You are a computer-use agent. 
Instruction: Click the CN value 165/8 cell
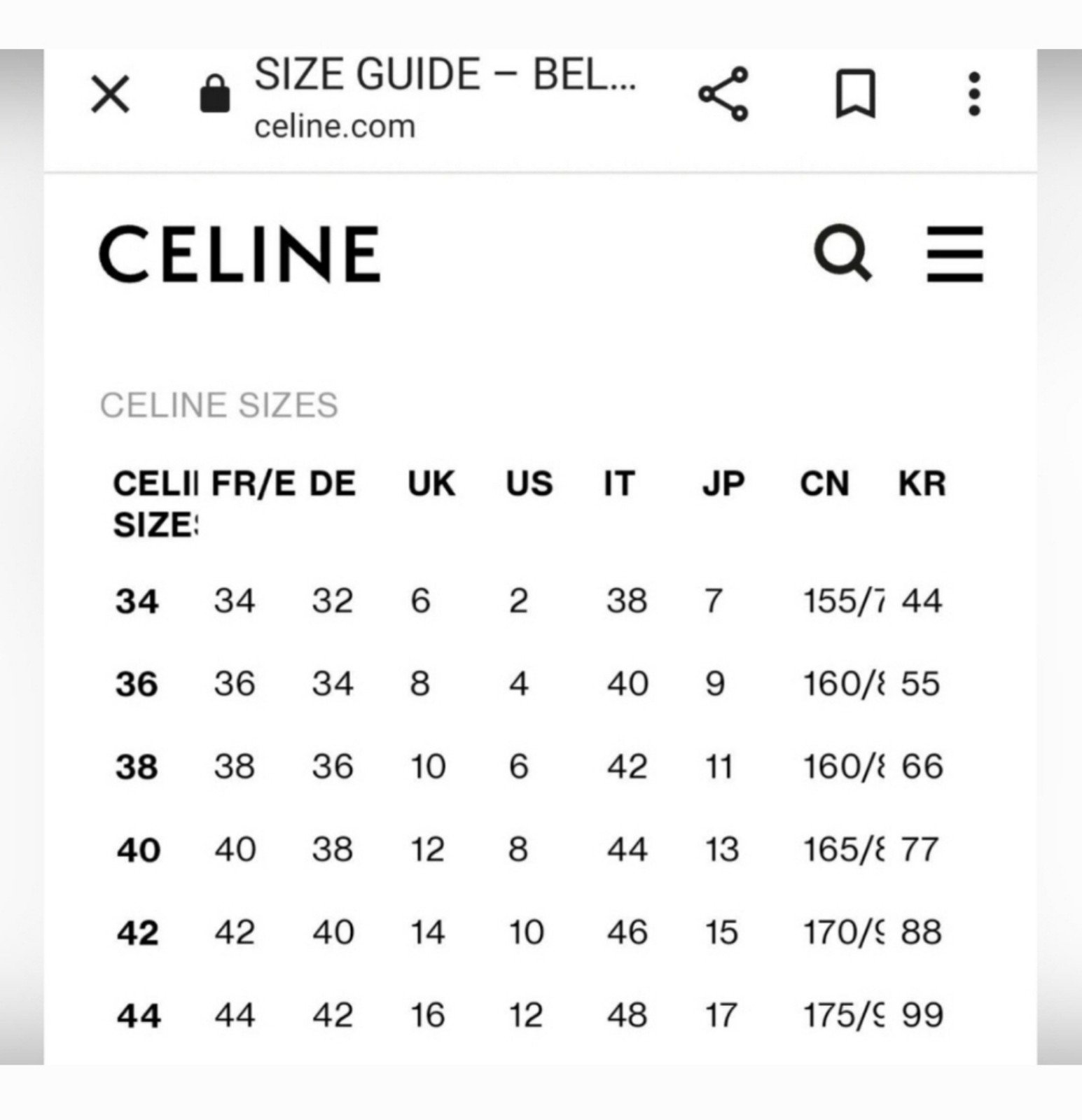[843, 850]
